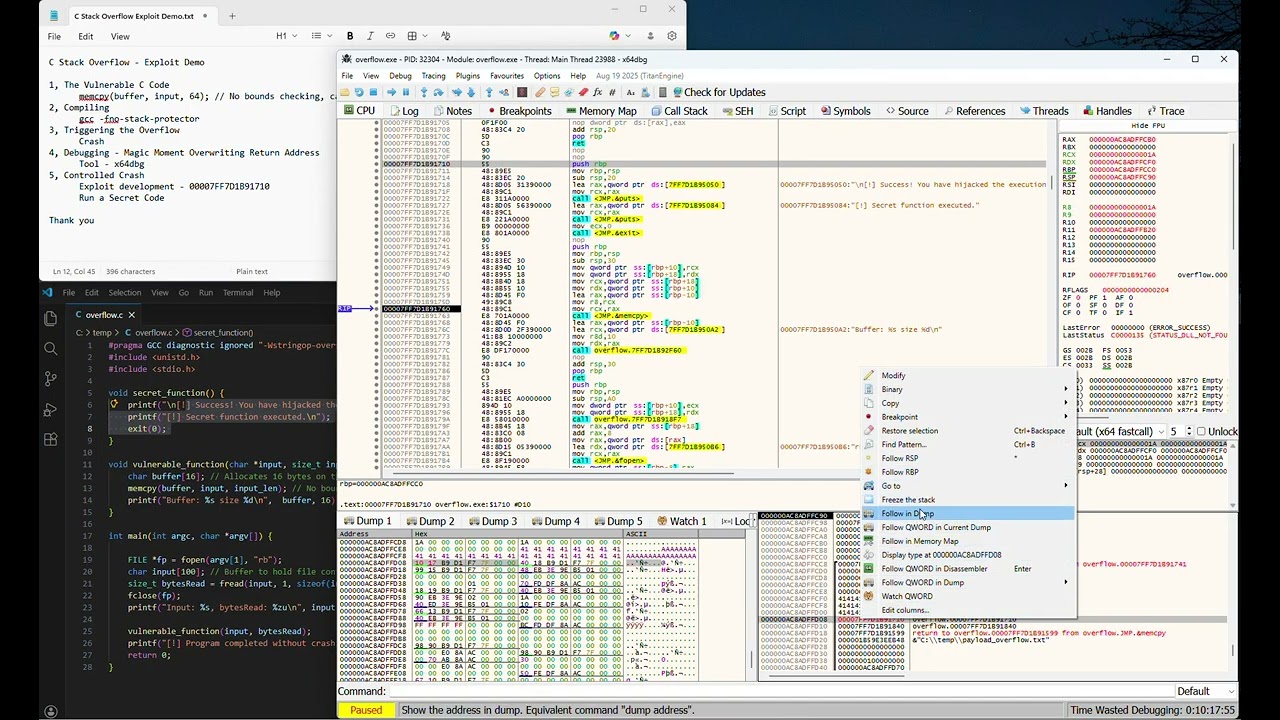Toggle italic formatting in Notepad
Viewport: 1280px width, 720px height.
(370, 36)
